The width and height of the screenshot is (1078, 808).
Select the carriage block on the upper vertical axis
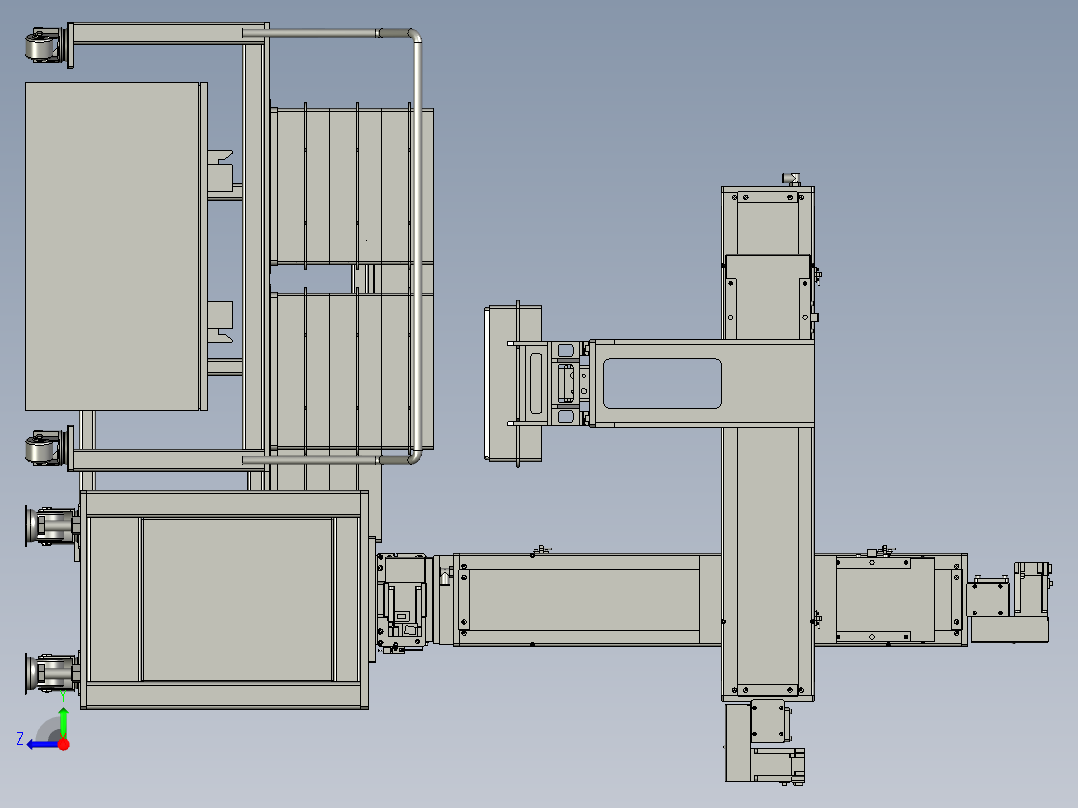tap(769, 297)
